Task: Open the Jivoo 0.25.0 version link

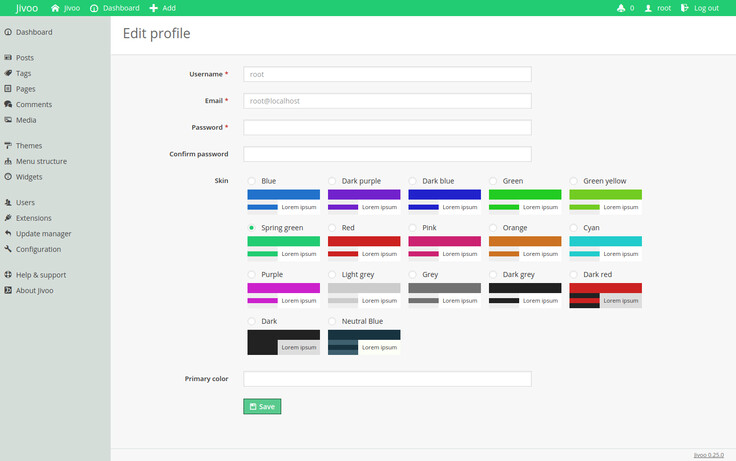Action: click(x=708, y=454)
